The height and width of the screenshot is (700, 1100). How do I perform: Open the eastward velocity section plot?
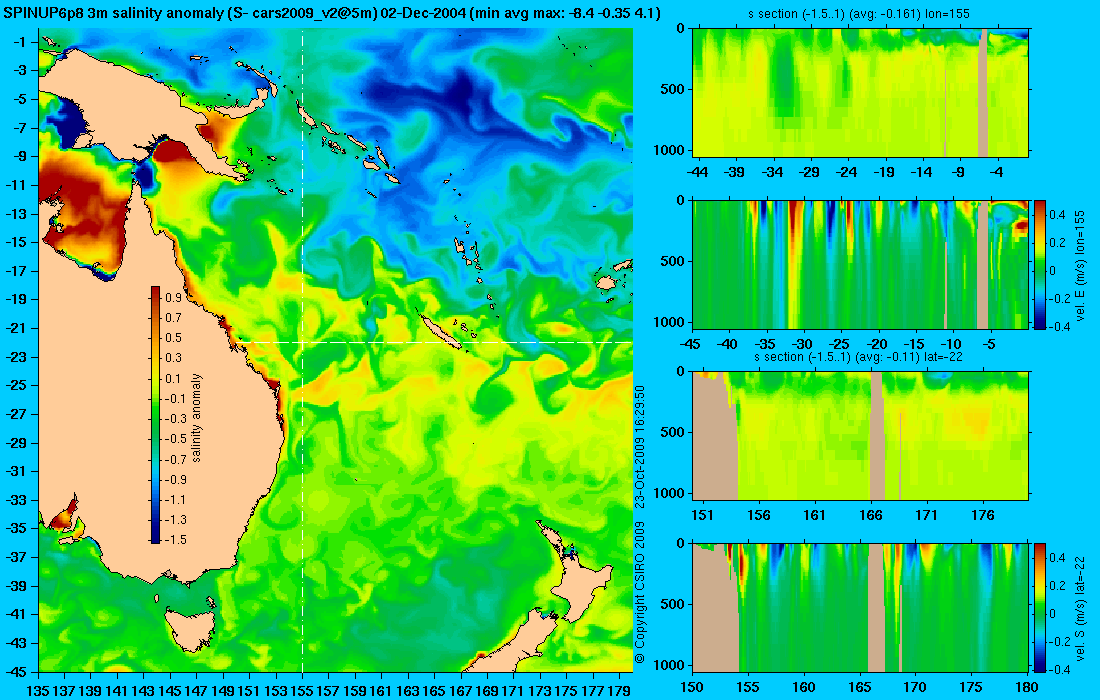[861, 264]
